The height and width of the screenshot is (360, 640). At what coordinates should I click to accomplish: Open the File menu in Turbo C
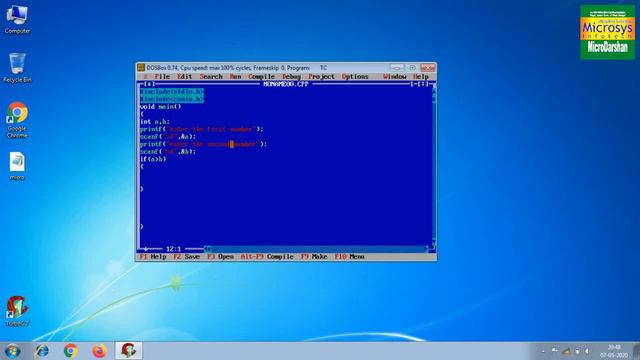point(162,76)
